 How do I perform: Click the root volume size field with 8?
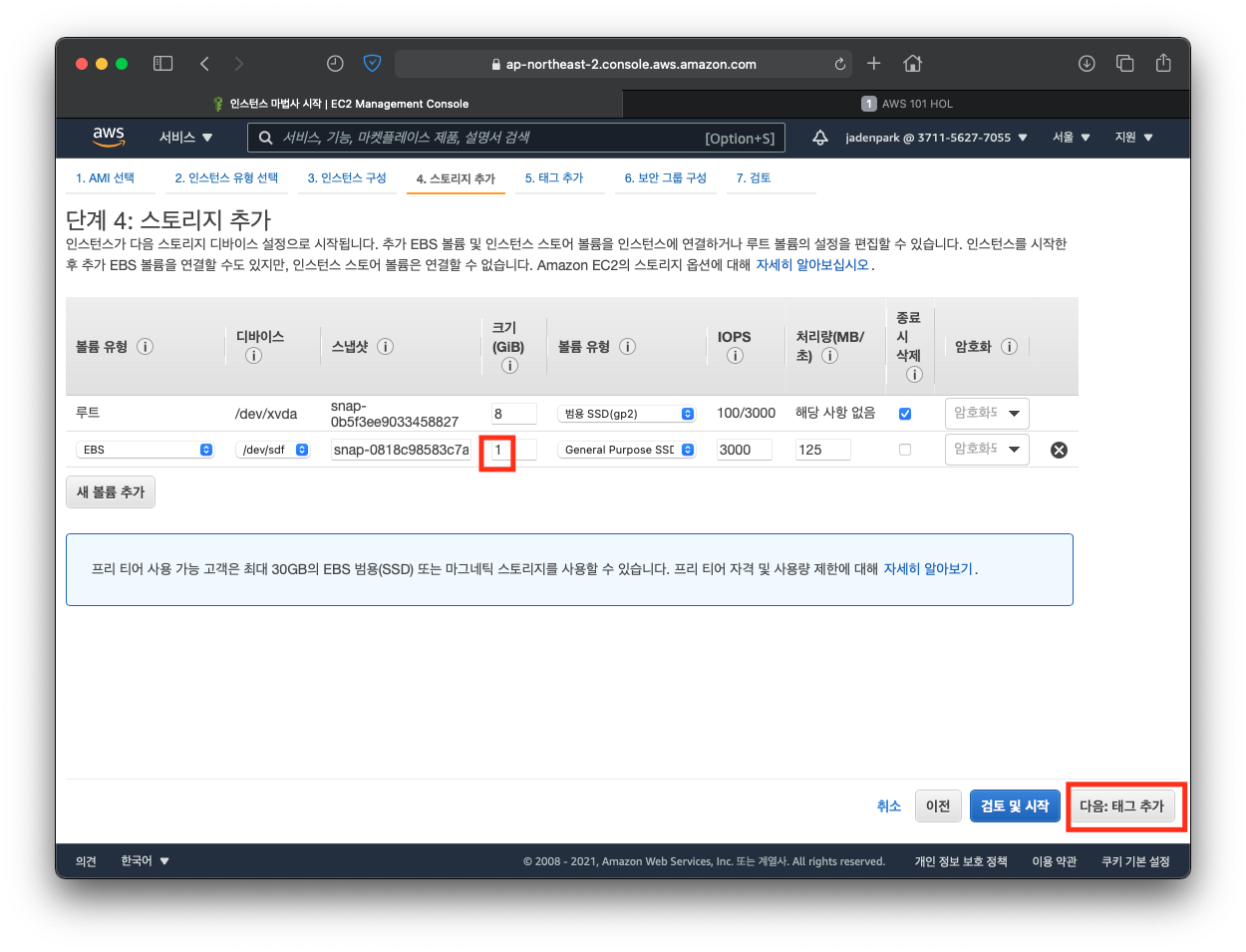514,414
